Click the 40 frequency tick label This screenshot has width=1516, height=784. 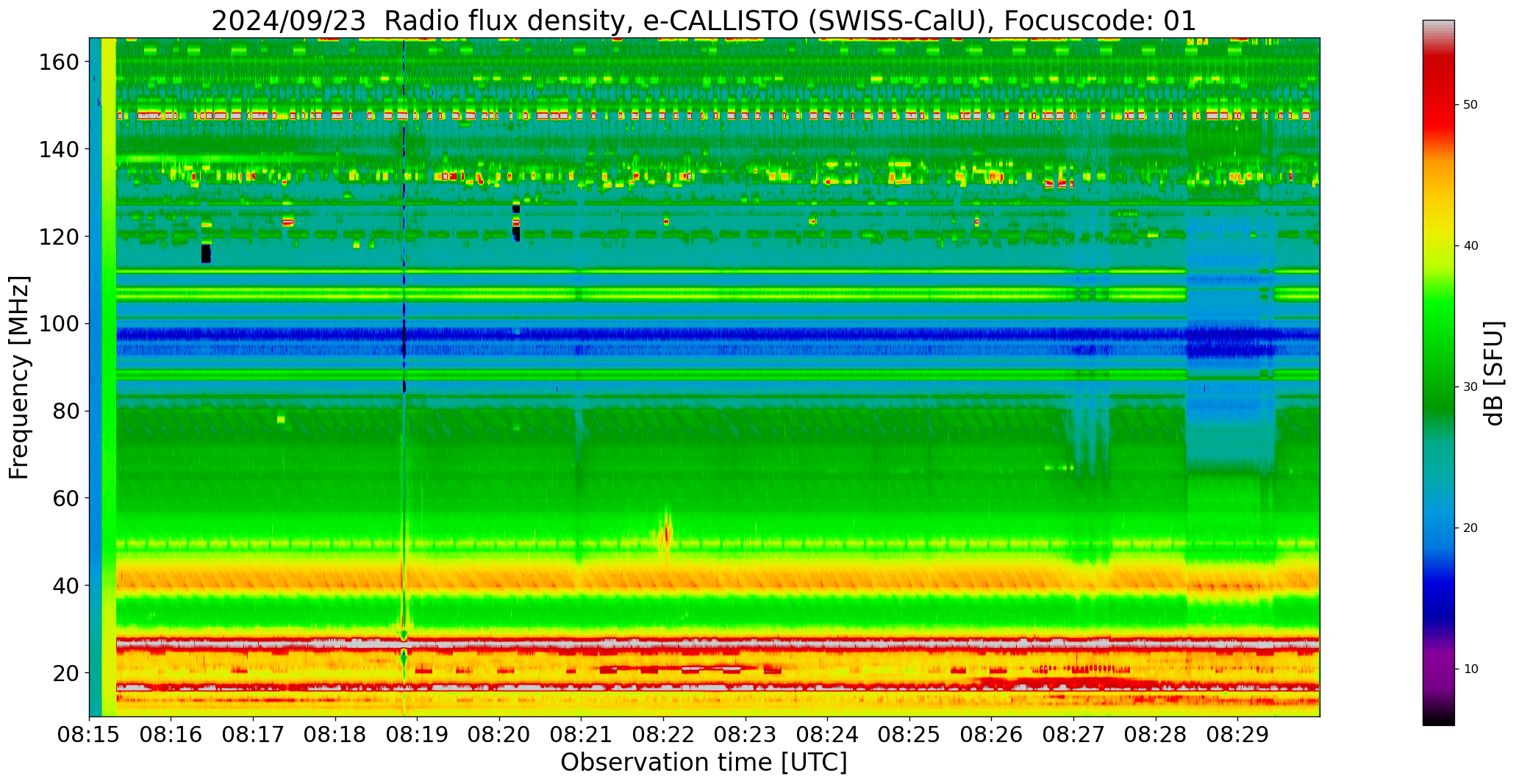65,586
